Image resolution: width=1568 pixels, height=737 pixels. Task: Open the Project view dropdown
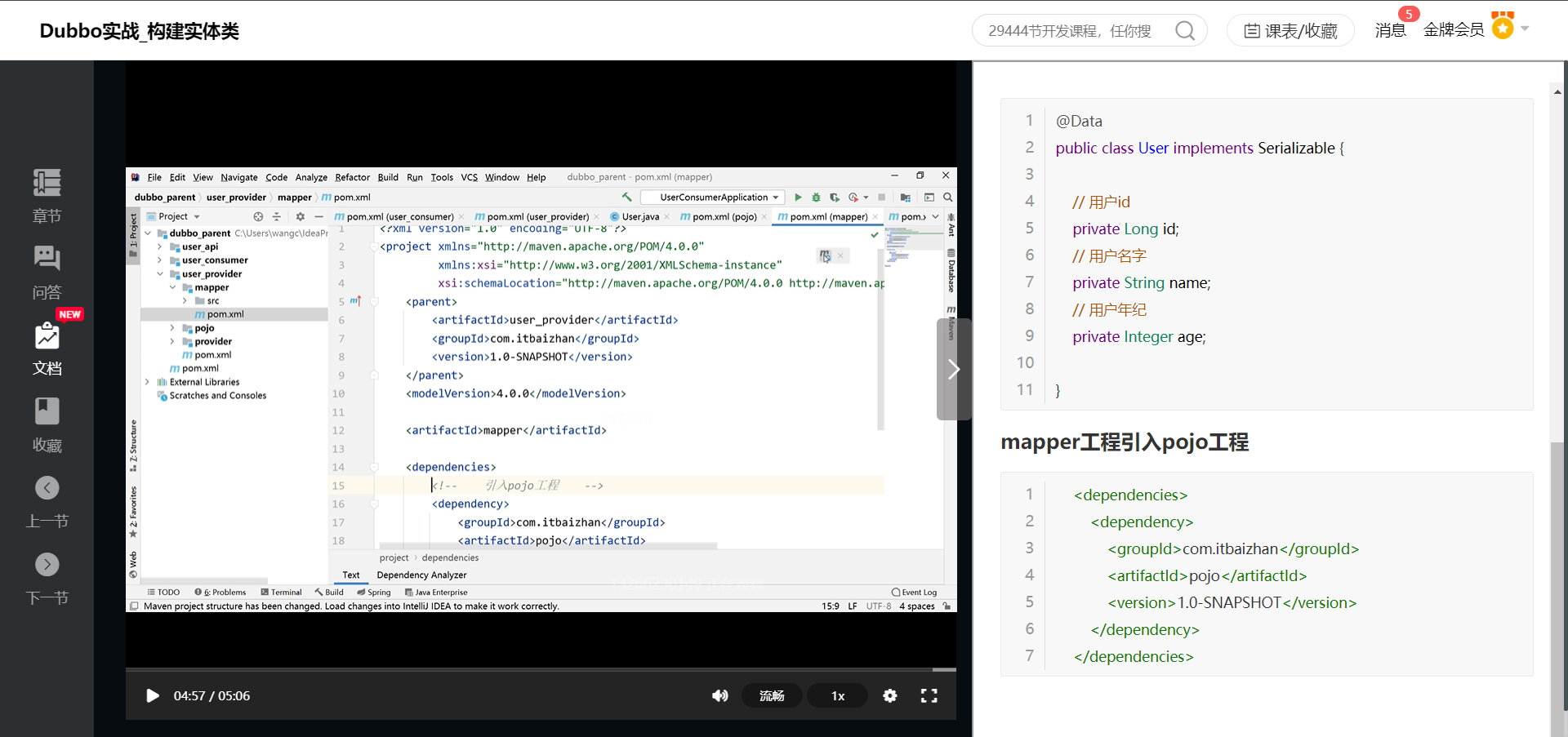point(173,216)
